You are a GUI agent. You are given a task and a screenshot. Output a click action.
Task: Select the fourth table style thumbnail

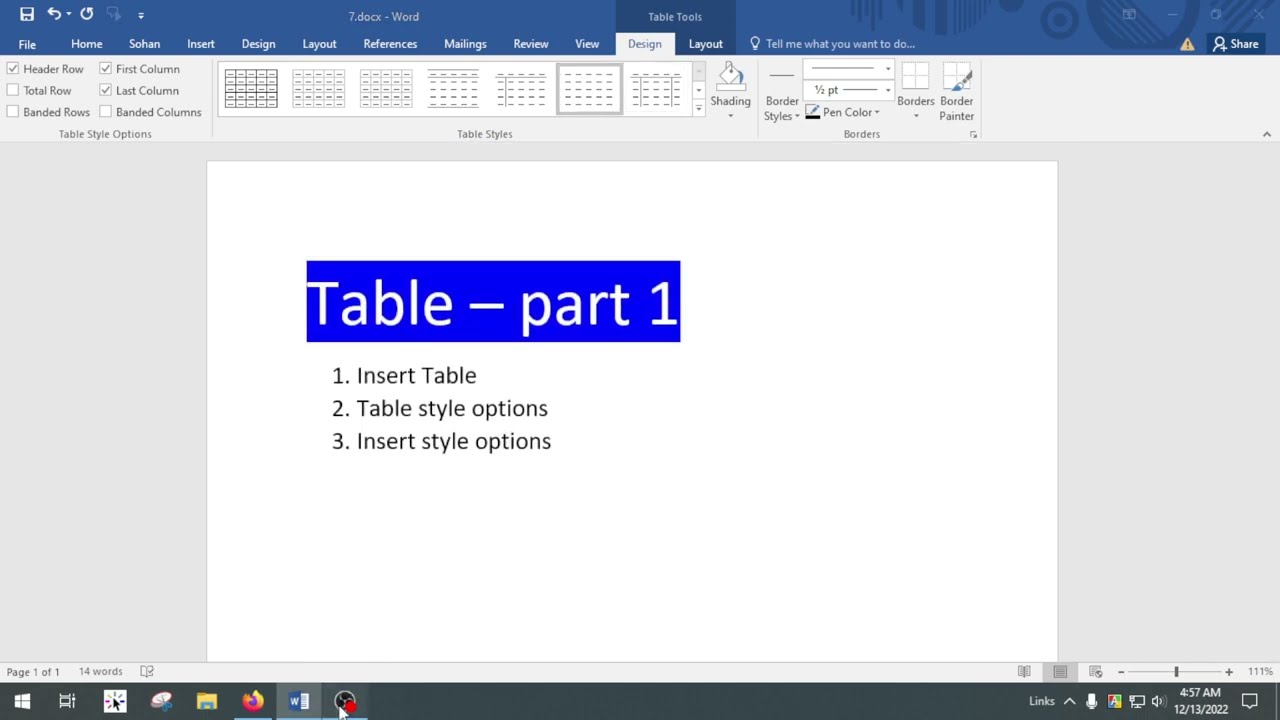[453, 89]
